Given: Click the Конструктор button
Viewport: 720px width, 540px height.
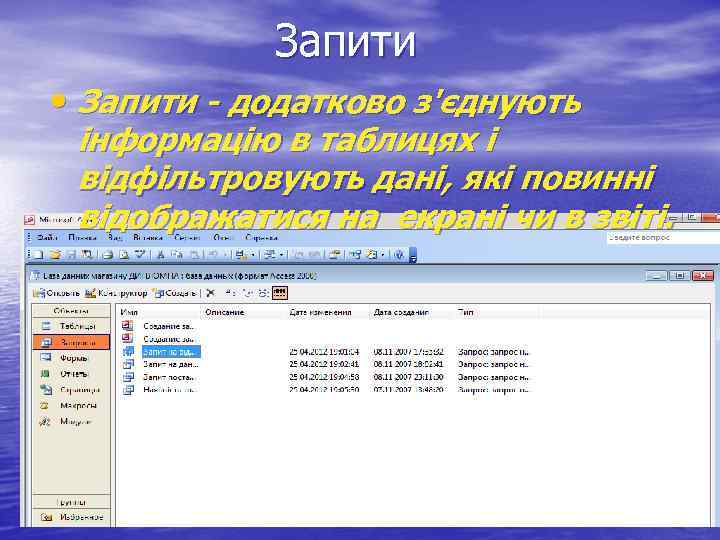Looking at the screenshot, I should [116, 292].
